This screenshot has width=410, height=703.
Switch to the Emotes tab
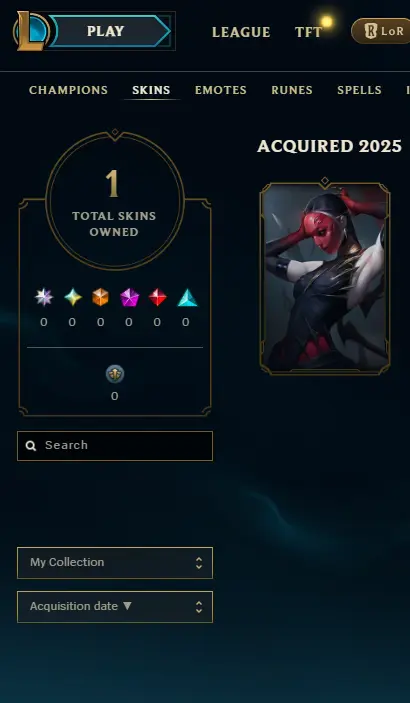[x=221, y=90]
